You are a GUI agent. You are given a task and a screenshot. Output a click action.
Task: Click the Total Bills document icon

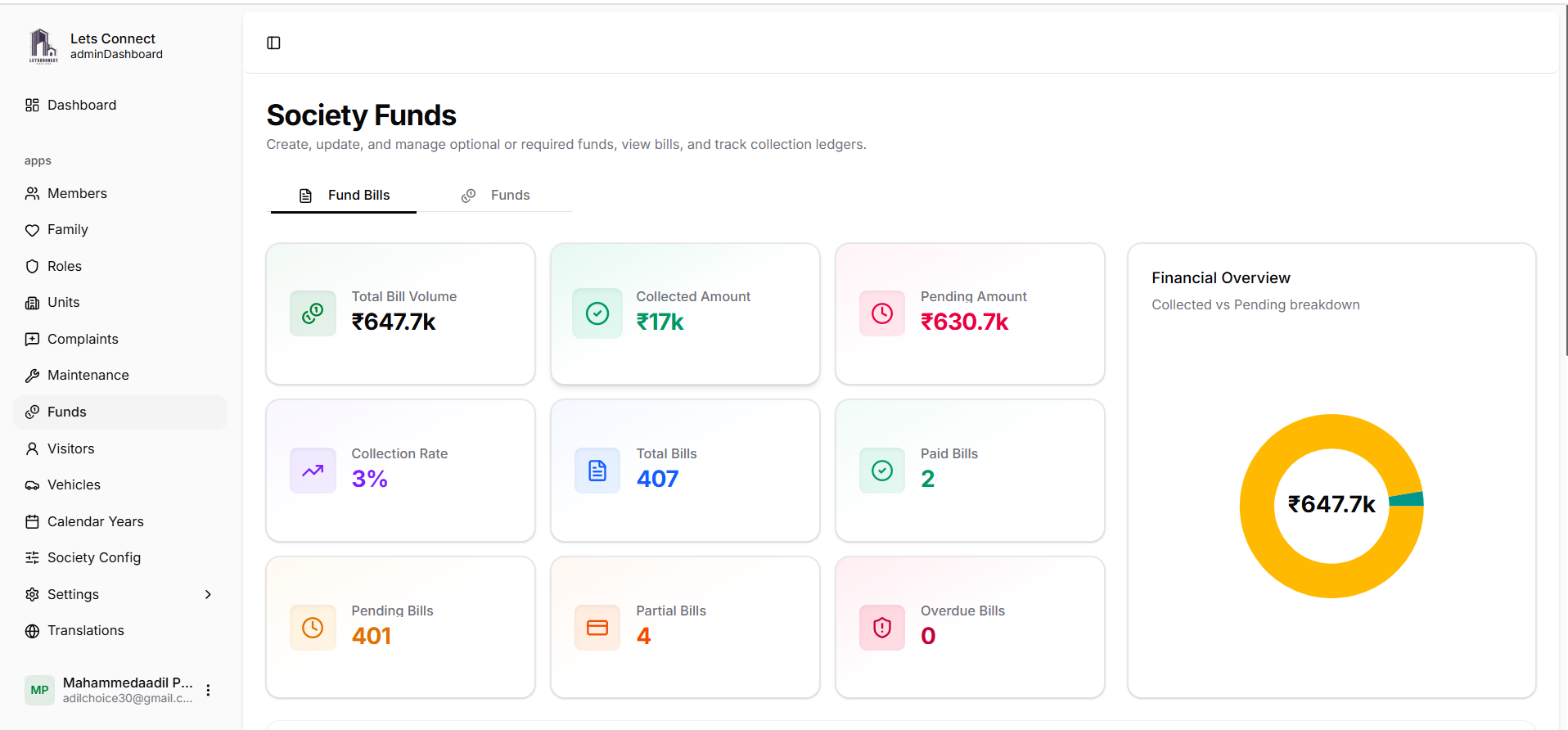597,471
